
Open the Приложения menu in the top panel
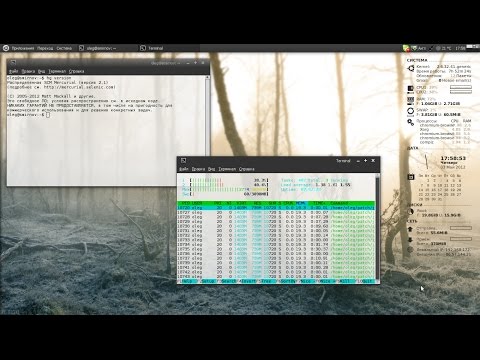[23, 48]
